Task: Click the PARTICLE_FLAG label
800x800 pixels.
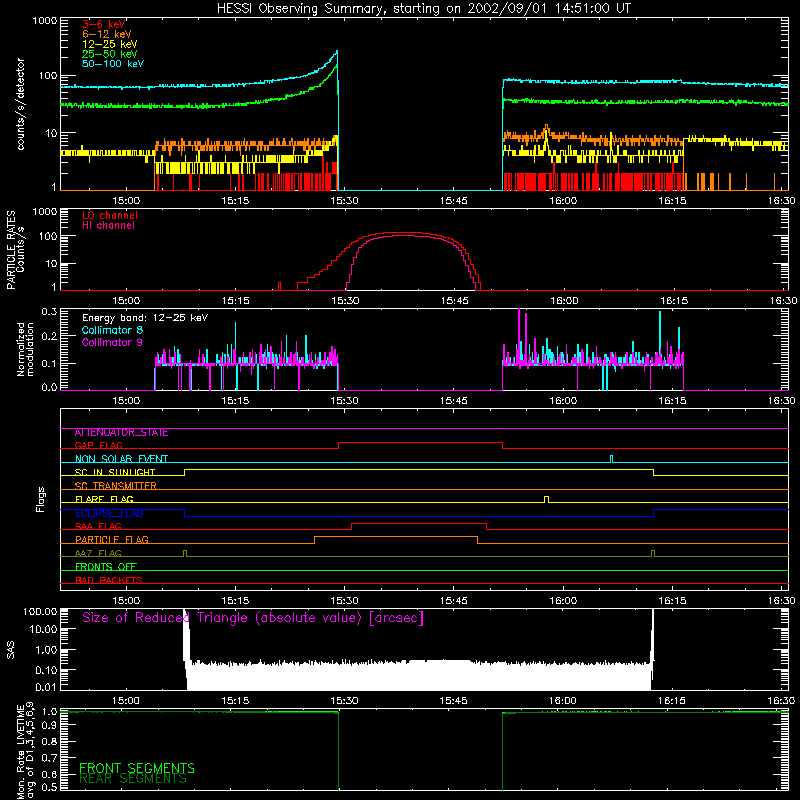Action: tap(111, 540)
